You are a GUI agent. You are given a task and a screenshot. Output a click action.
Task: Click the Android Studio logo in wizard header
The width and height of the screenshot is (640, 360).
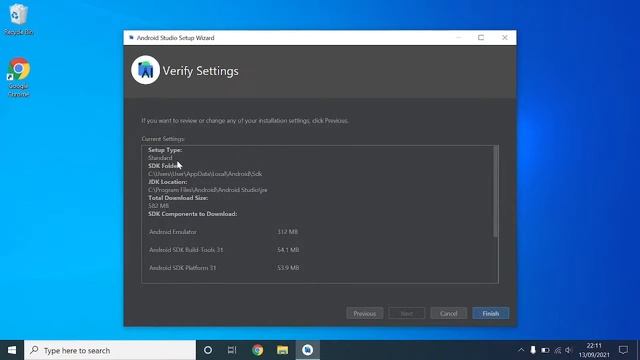coord(145,70)
